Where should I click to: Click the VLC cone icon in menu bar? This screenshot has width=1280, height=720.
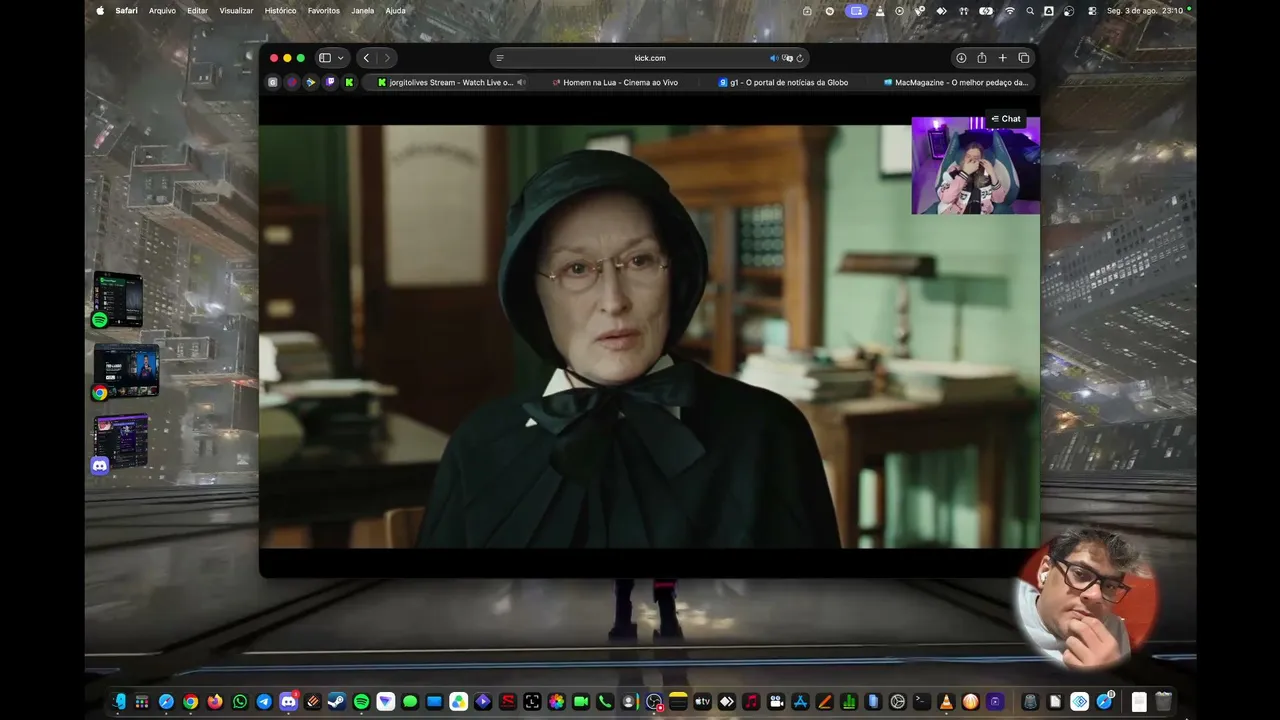(880, 11)
